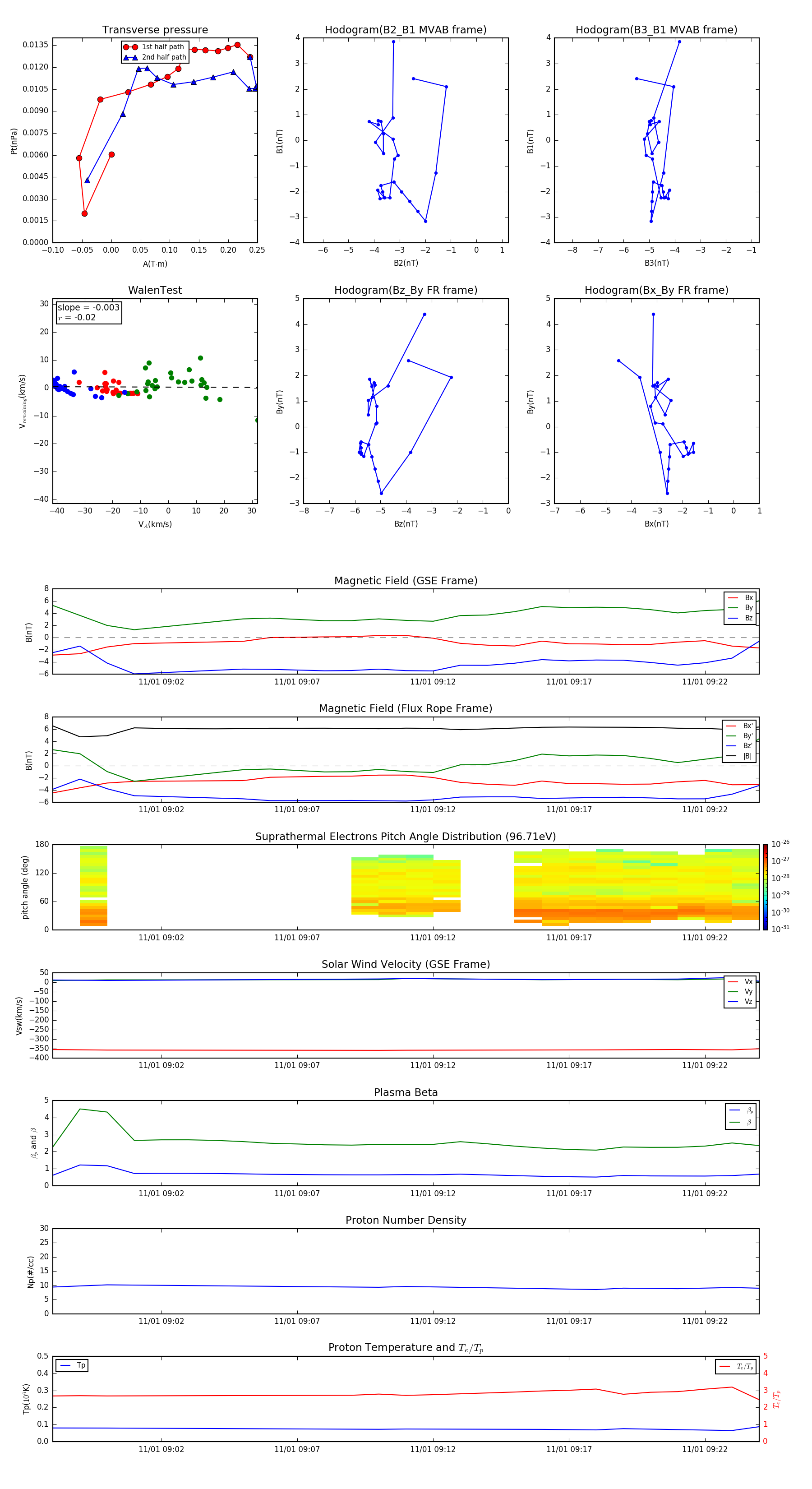Click the 'Magnetic Field (Flux Rope Frame)' title

click(x=406, y=709)
